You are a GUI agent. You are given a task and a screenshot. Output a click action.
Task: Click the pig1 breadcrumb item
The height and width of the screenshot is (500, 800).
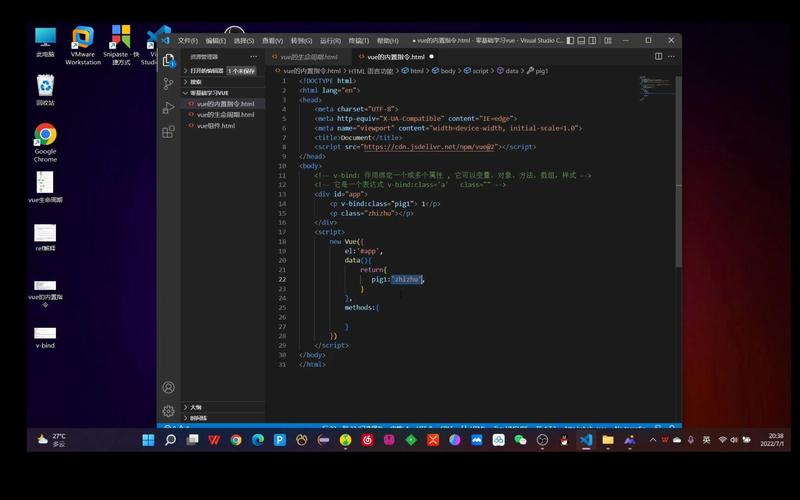coord(537,71)
